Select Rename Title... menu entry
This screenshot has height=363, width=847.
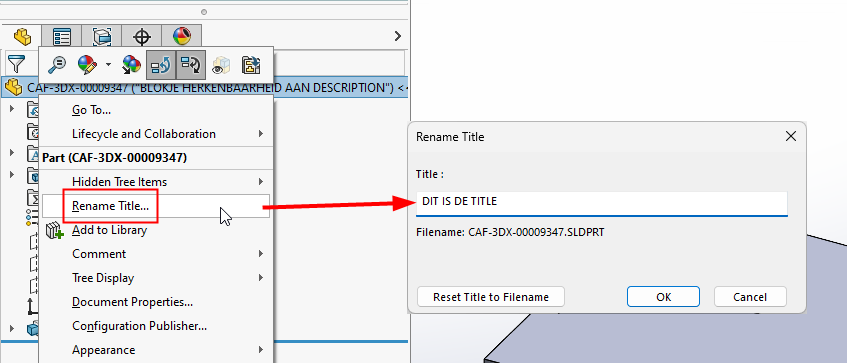[156, 206]
